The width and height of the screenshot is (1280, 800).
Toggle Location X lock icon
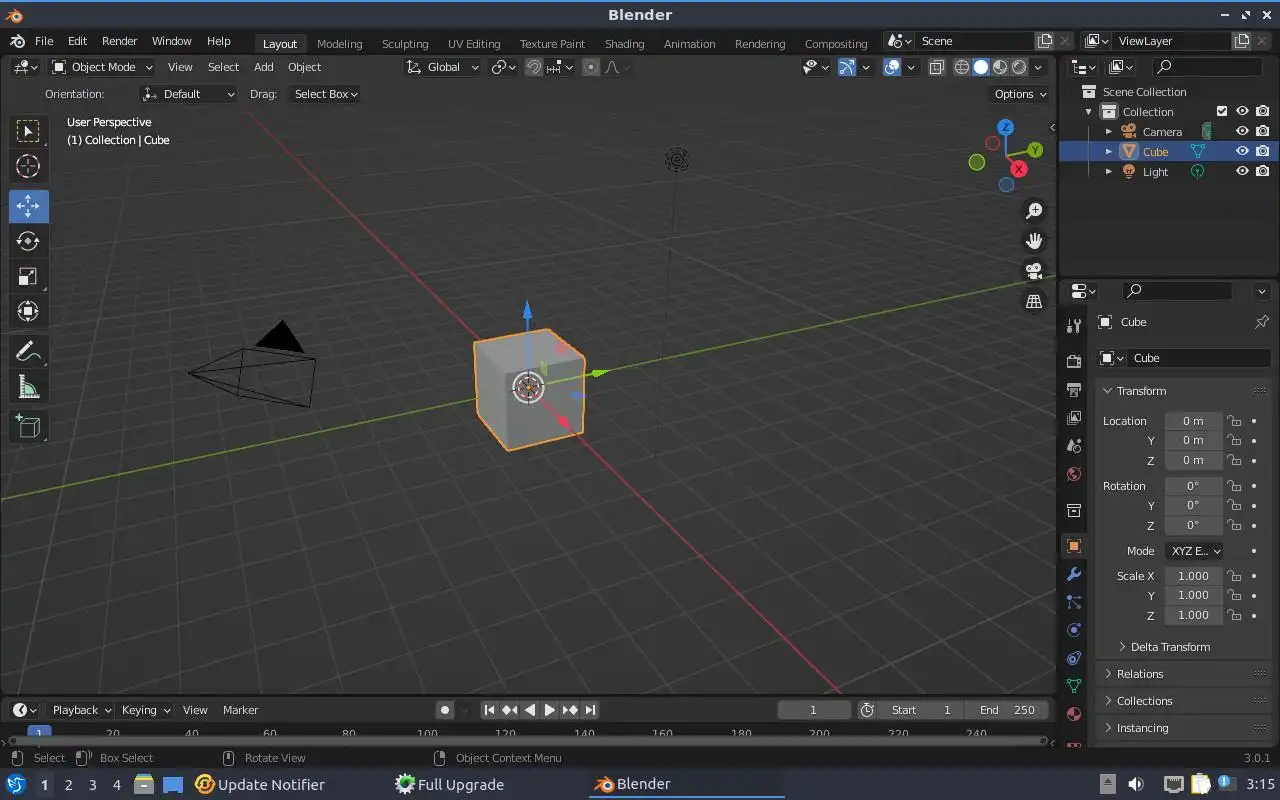pos(1235,421)
